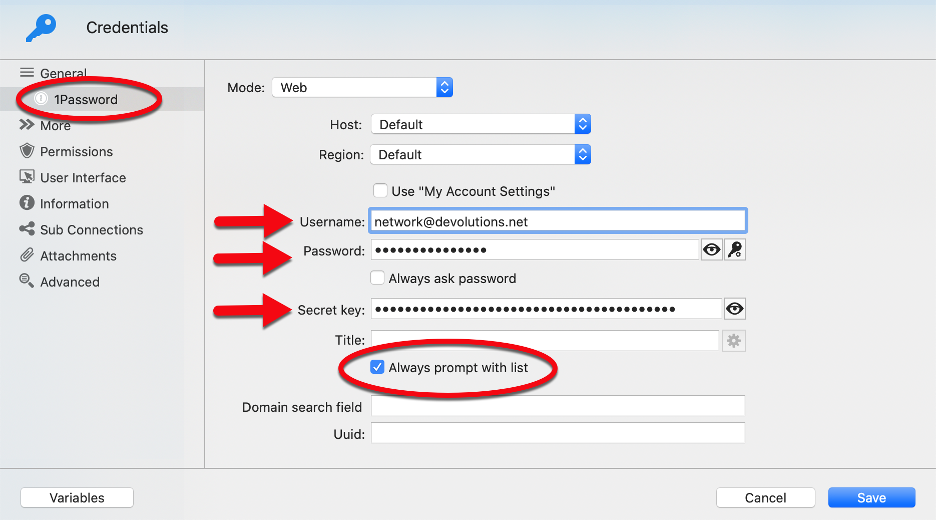The width and height of the screenshot is (936, 520).
Task: Click the Title input field
Action: [545, 340]
